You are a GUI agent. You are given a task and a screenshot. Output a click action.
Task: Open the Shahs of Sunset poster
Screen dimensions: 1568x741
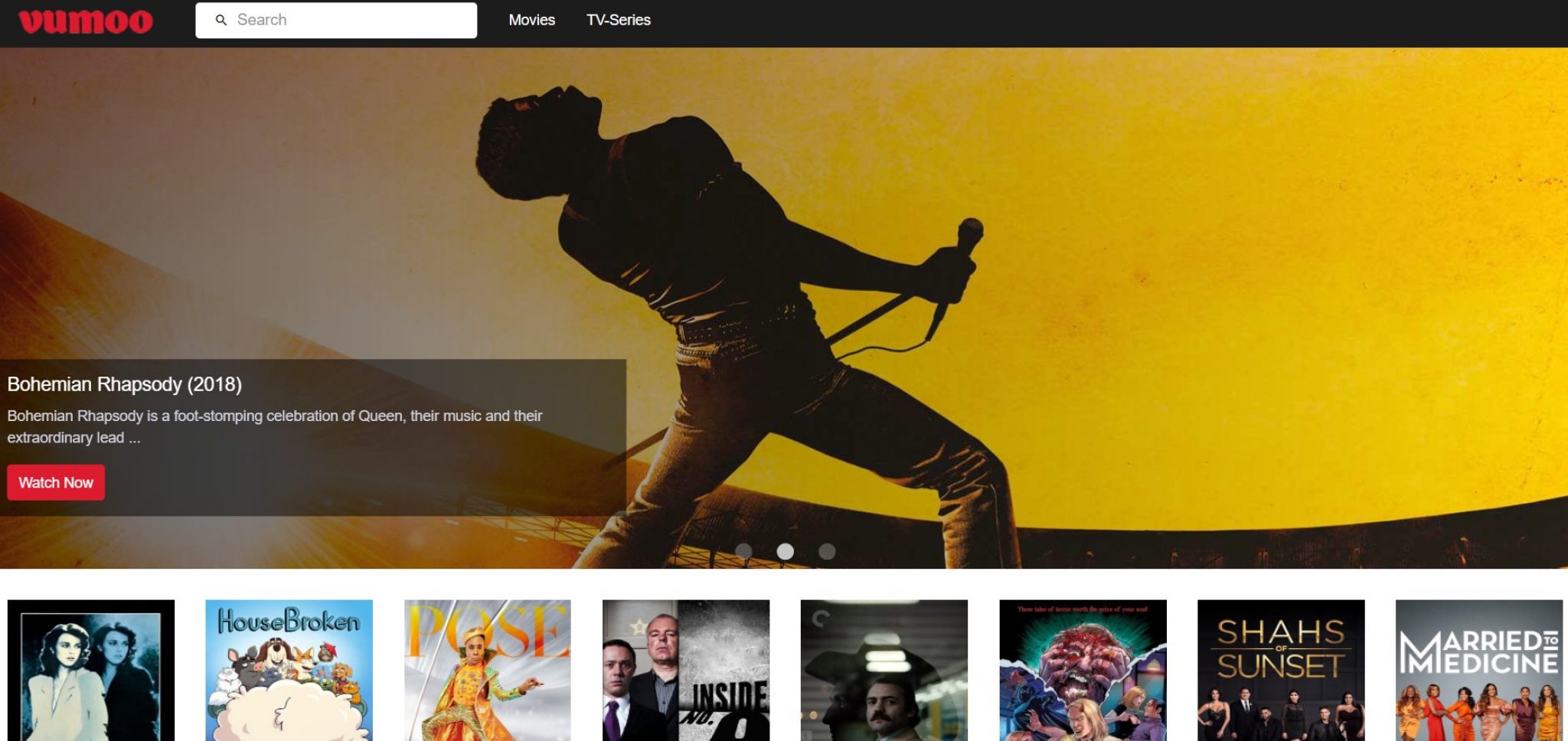click(1280, 670)
